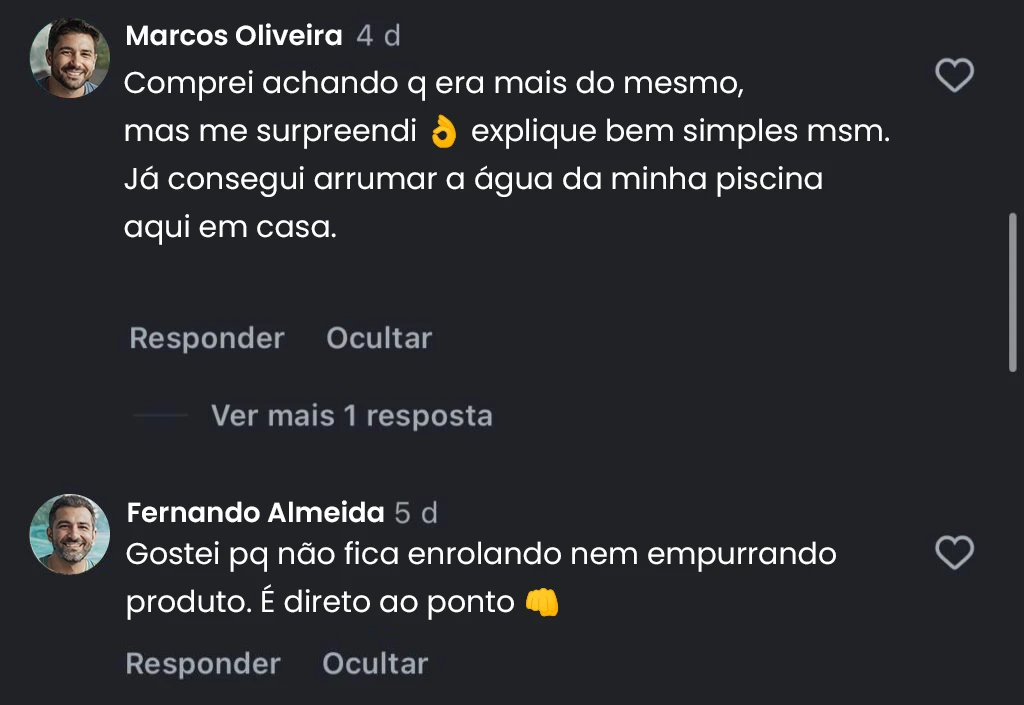1024x705 pixels.
Task: Open Fernando Almeida's profile picture
Action: [x=70, y=534]
